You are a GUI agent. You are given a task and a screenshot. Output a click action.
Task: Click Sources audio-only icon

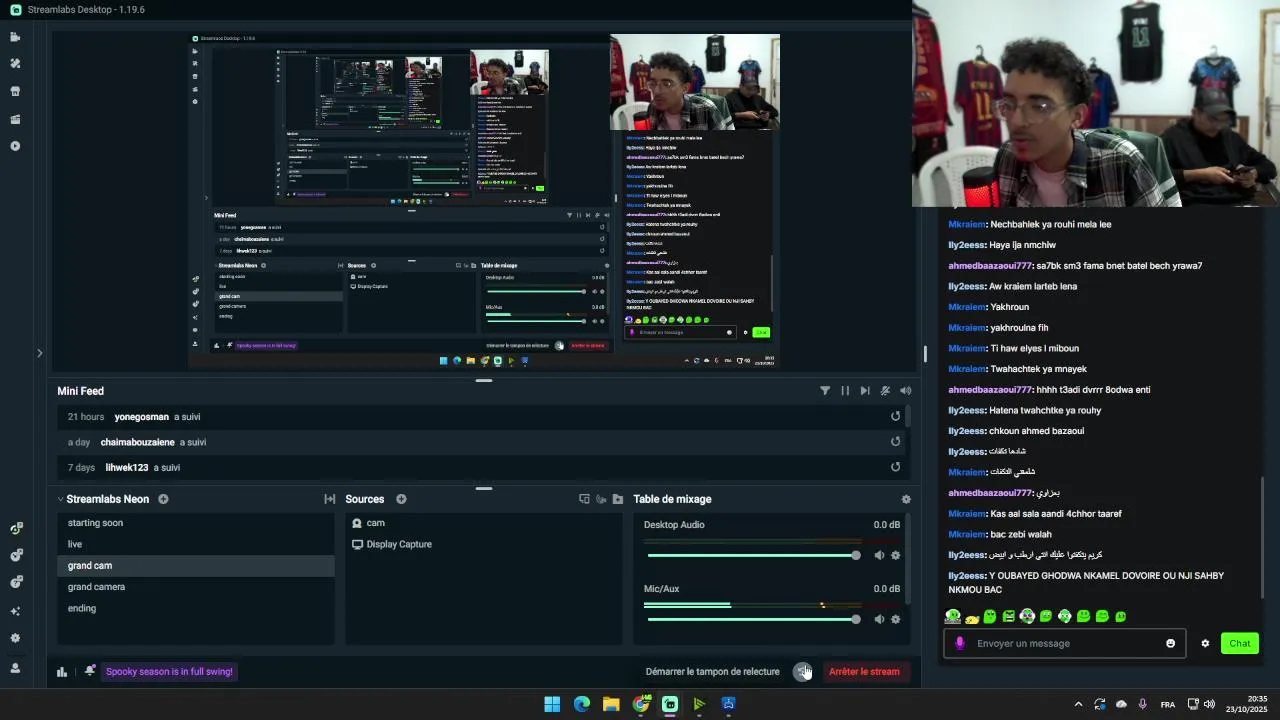coord(601,499)
